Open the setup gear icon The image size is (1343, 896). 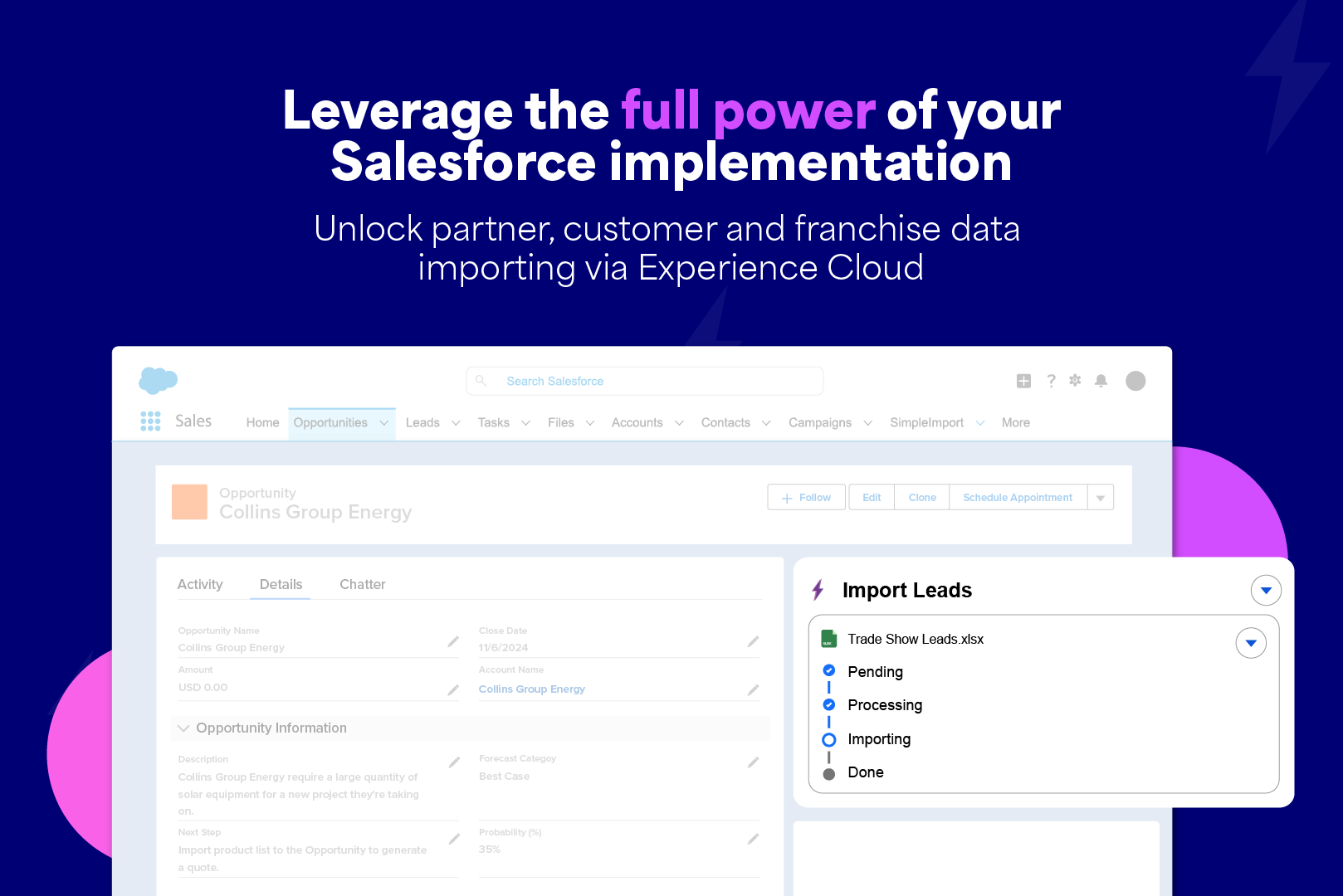point(1075,381)
